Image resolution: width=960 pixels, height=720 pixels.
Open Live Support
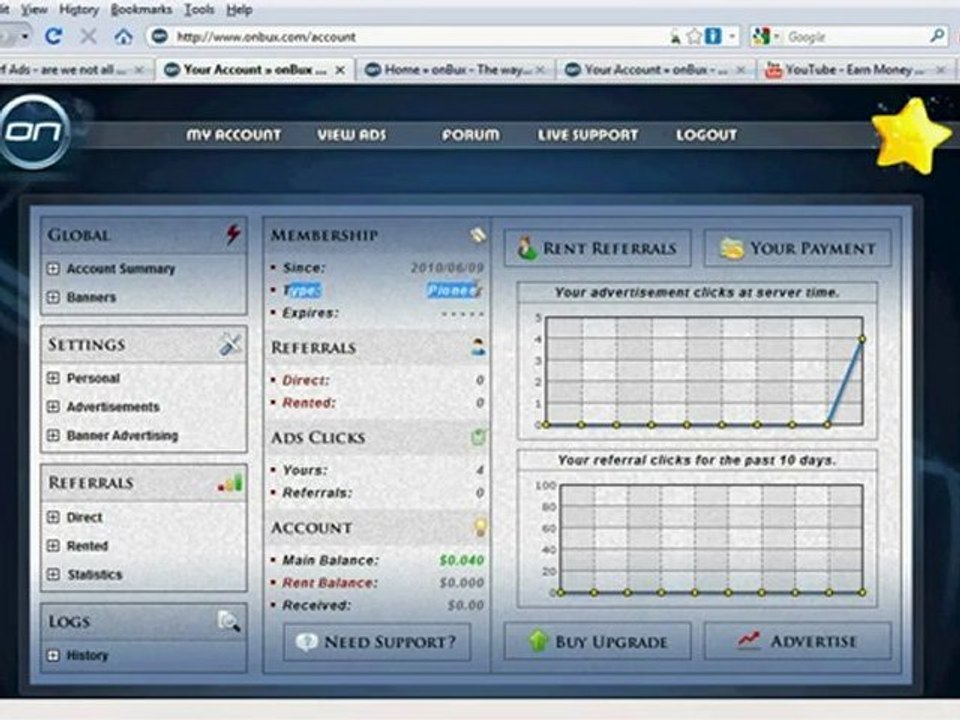tap(588, 135)
